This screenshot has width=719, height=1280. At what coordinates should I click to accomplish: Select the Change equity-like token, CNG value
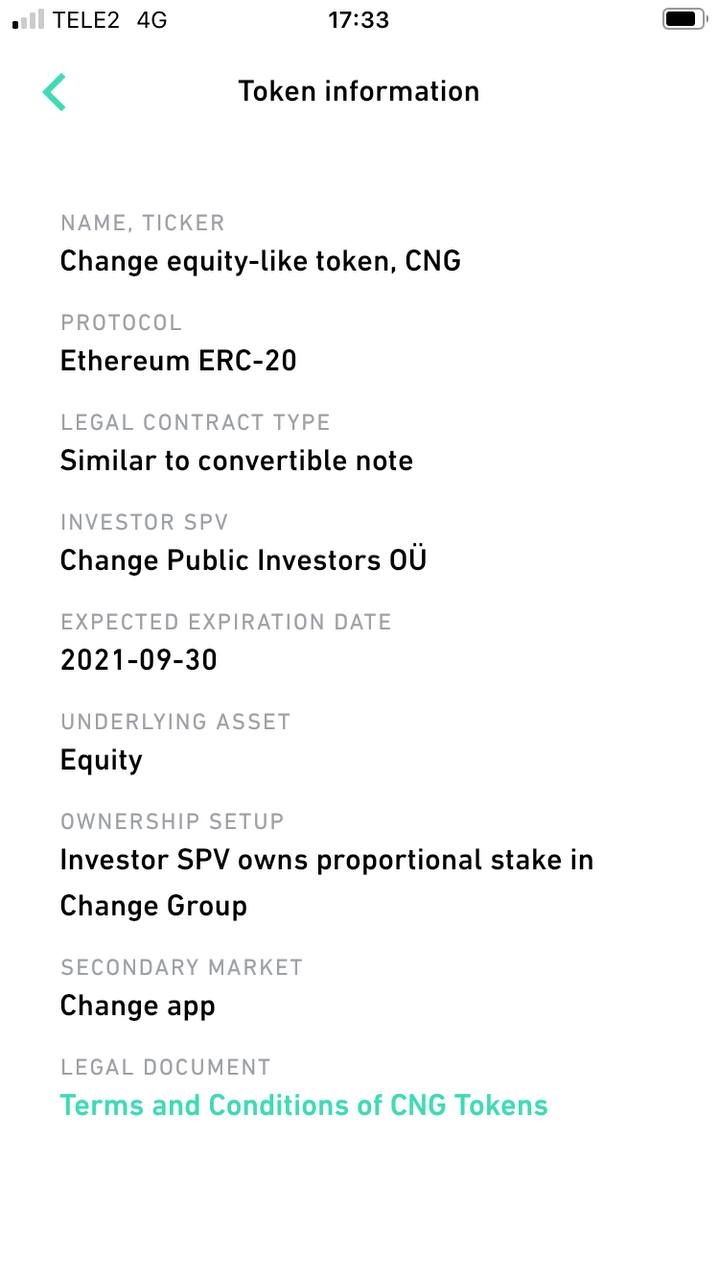(x=260, y=261)
